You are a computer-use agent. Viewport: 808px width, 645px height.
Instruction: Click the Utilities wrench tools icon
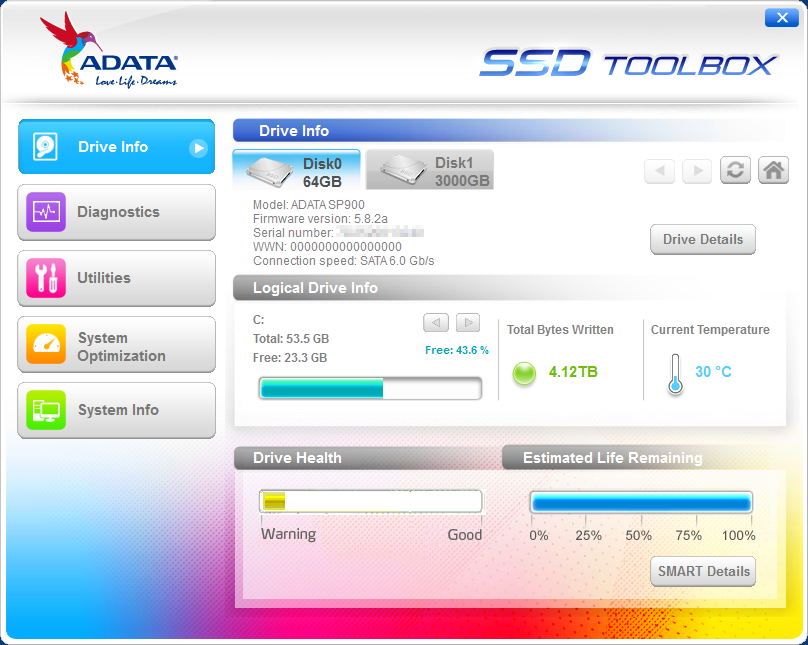pyautogui.click(x=46, y=278)
